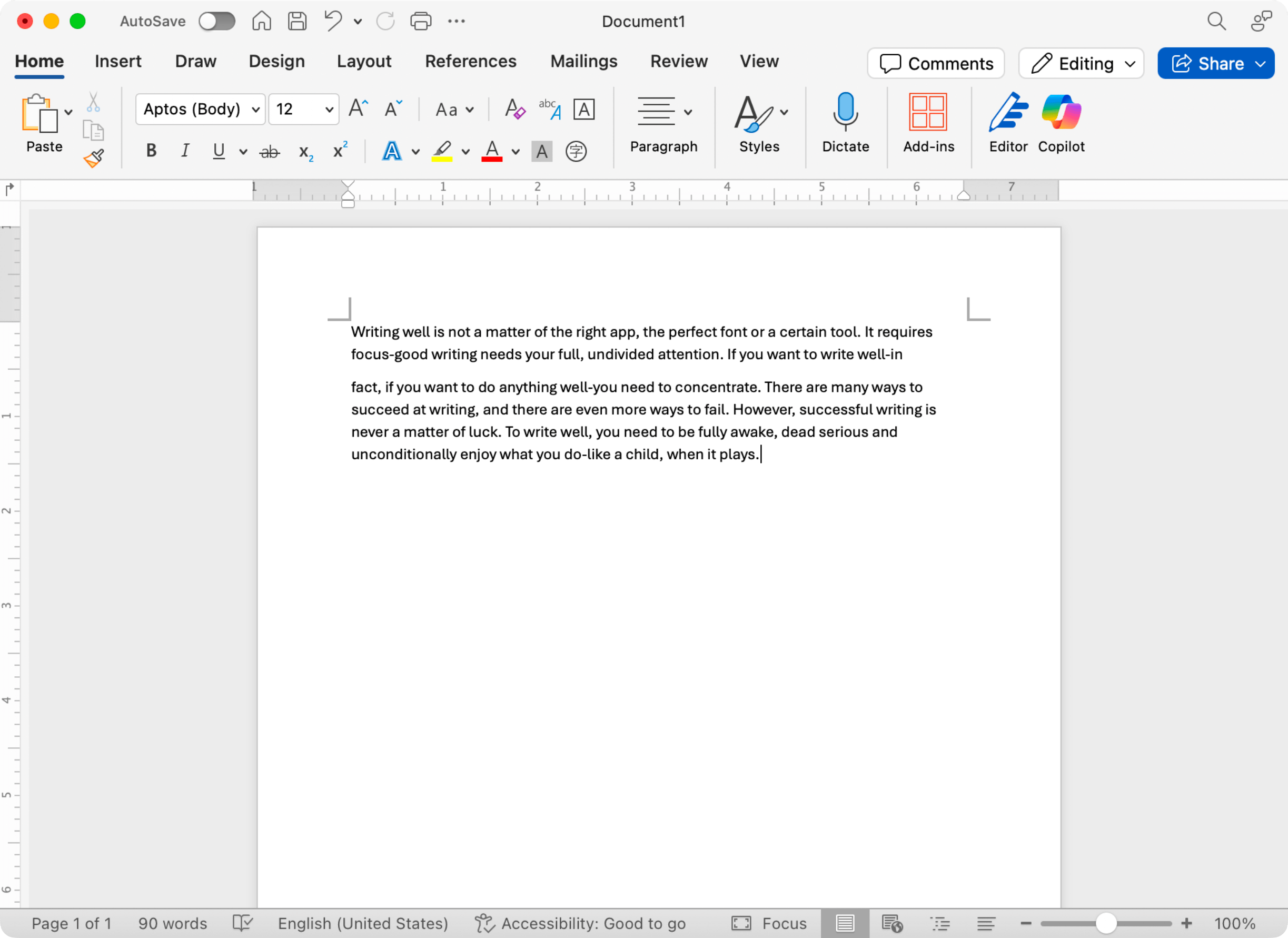Open the Aptos font dropdown

click(x=200, y=109)
